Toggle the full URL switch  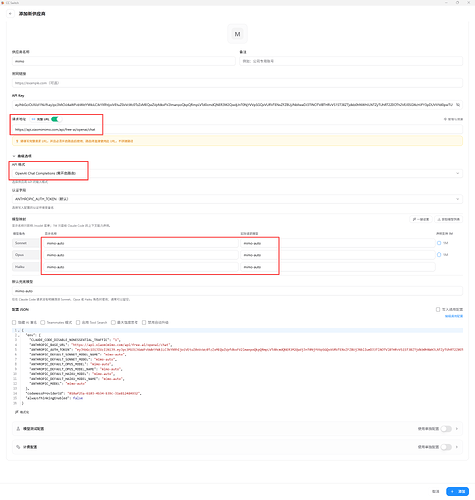click(56, 119)
